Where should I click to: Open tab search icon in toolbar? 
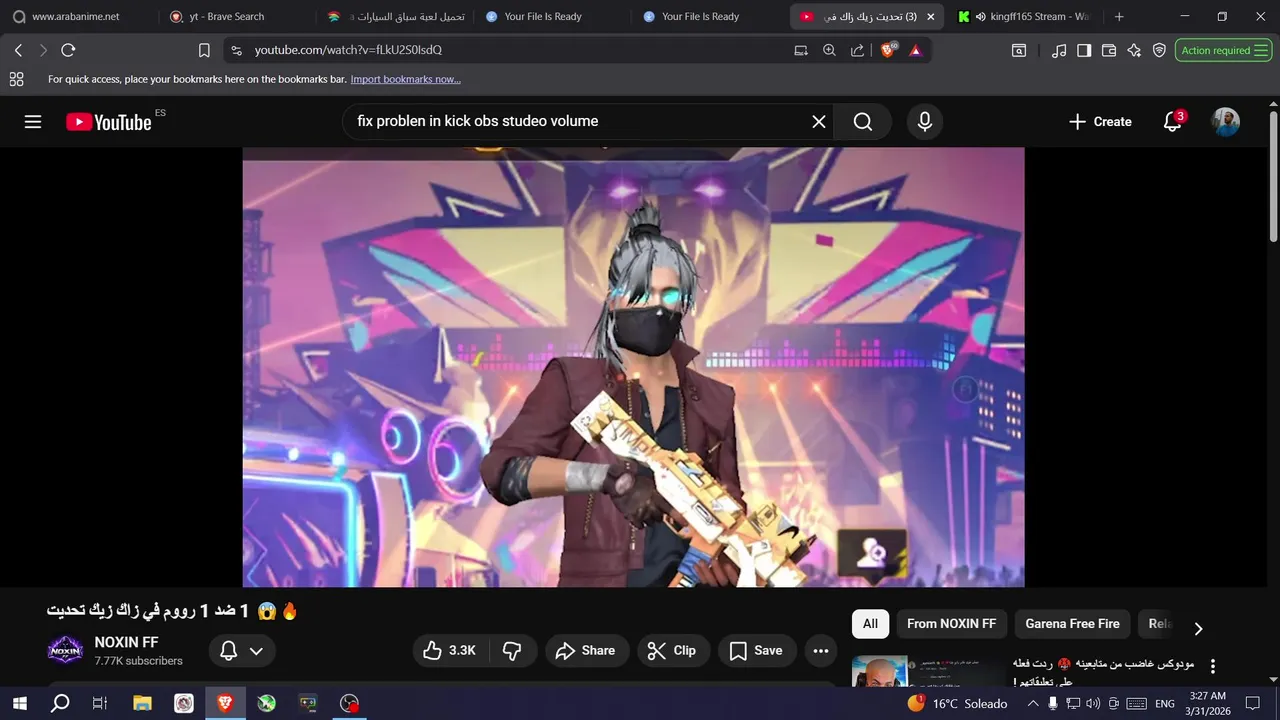1019,50
